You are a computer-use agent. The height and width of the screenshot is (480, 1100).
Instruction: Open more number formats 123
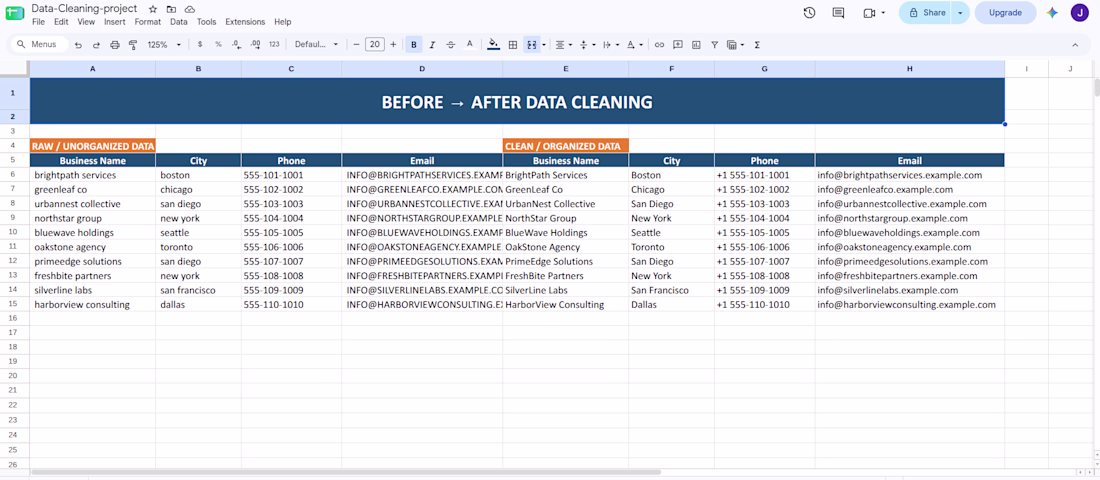click(274, 44)
